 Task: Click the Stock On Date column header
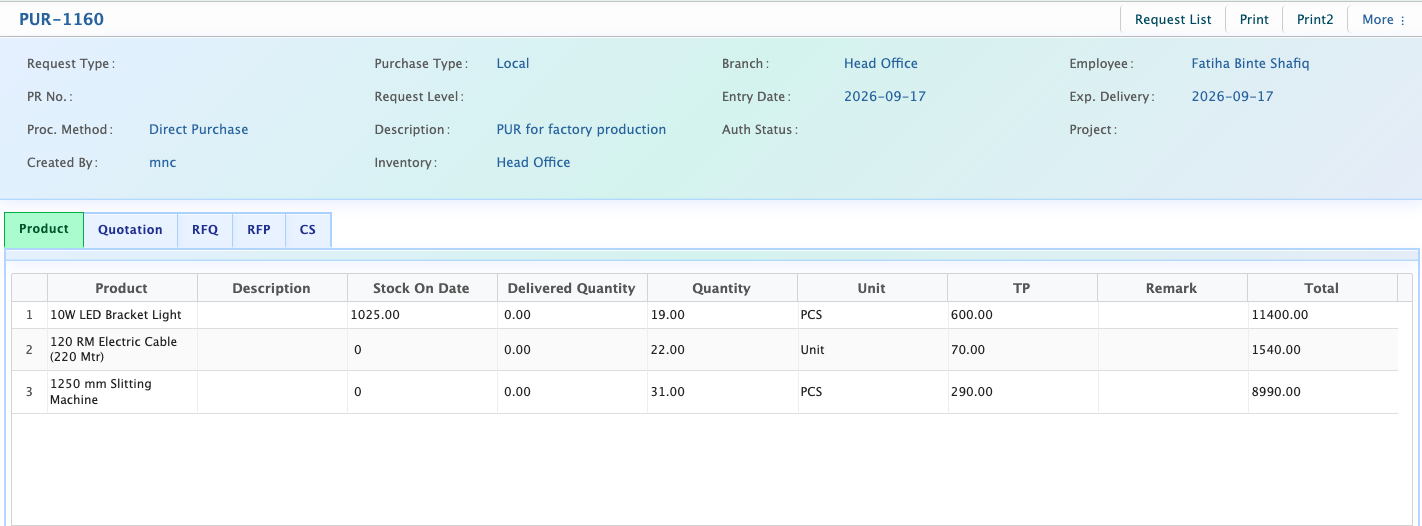coord(421,288)
